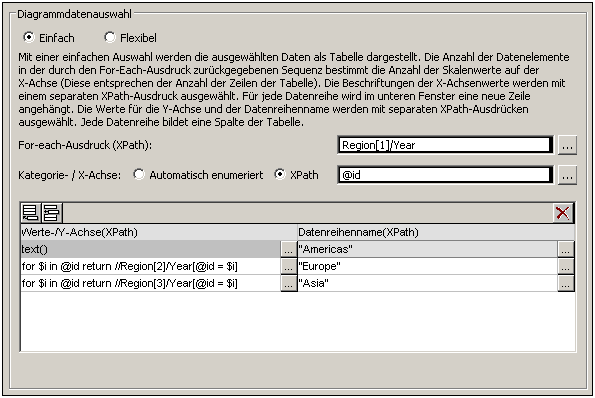
Task: Select the Region[2]/Year expression cell
Action: coord(151,266)
